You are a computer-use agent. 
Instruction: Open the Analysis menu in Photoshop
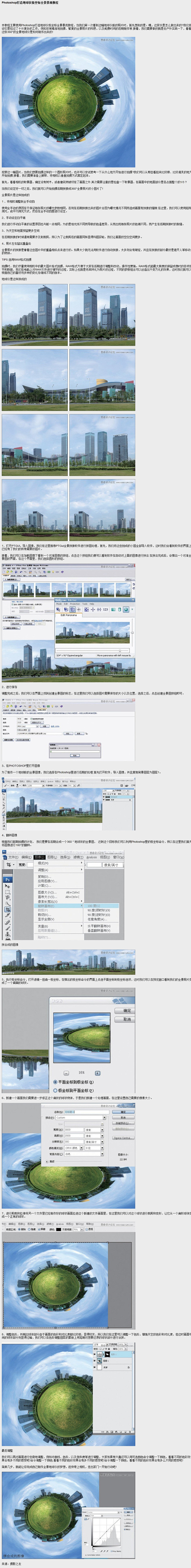pyautogui.click(x=91, y=857)
